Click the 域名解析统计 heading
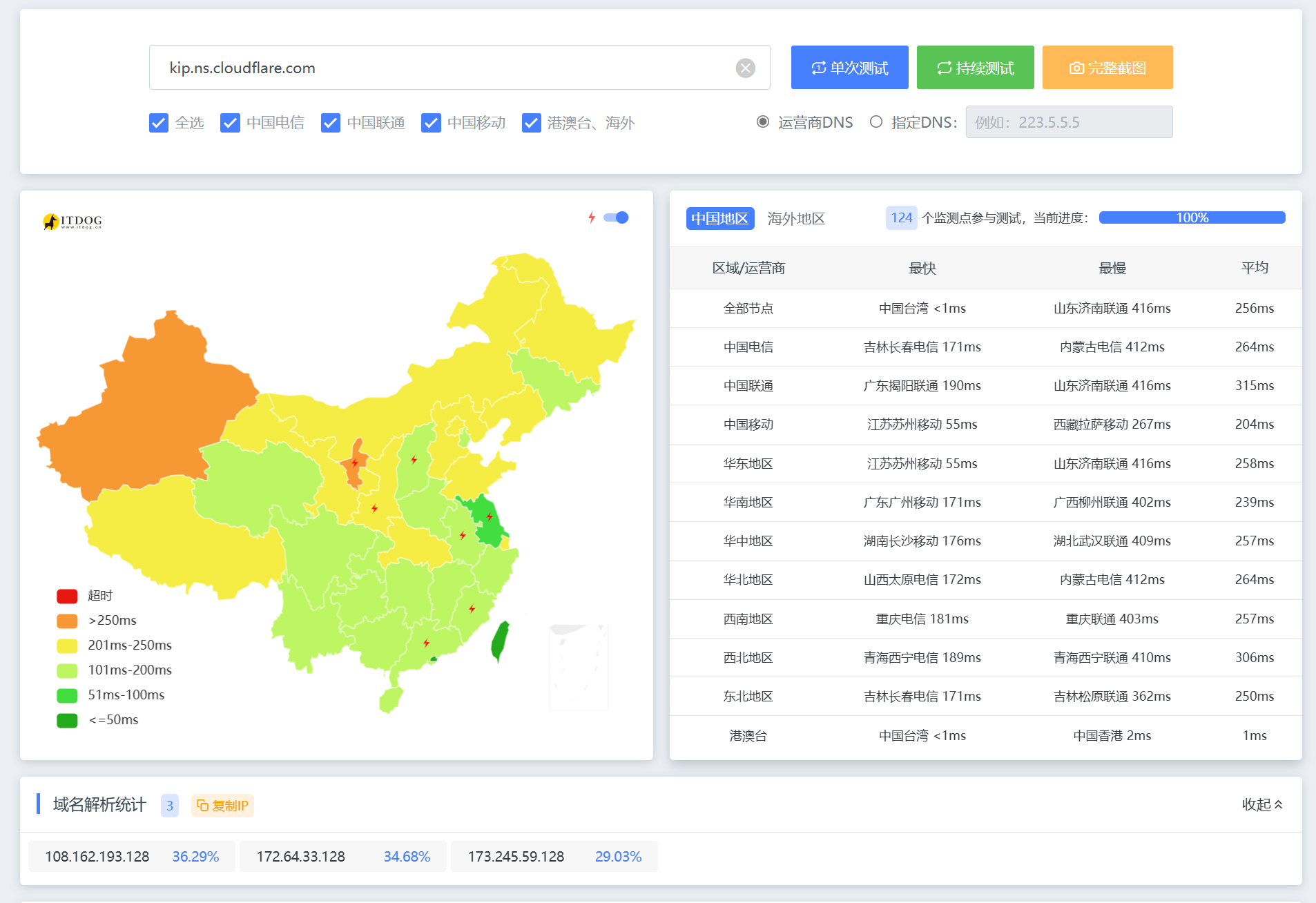Screen dimensions: 1316x903 [99, 804]
